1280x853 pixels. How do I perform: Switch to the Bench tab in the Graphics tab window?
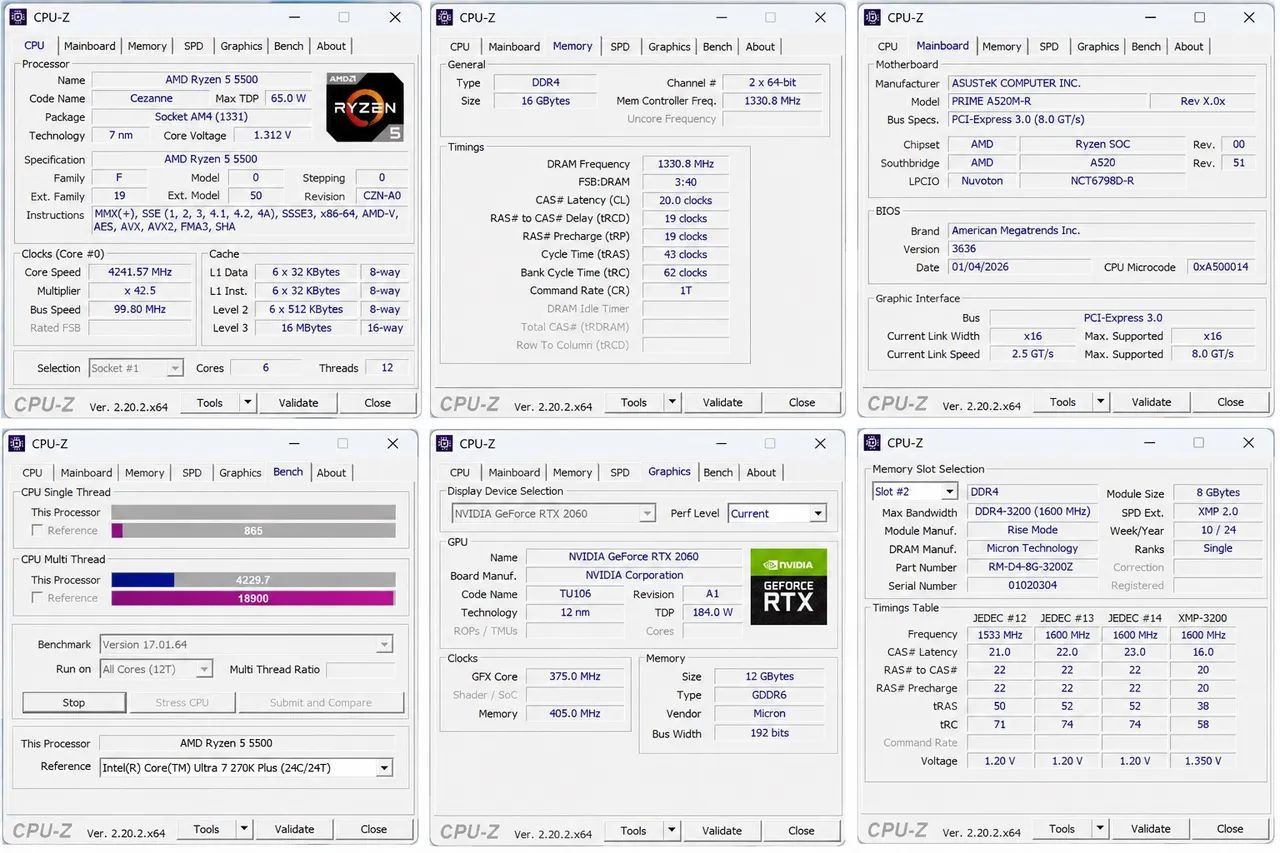[x=718, y=472]
